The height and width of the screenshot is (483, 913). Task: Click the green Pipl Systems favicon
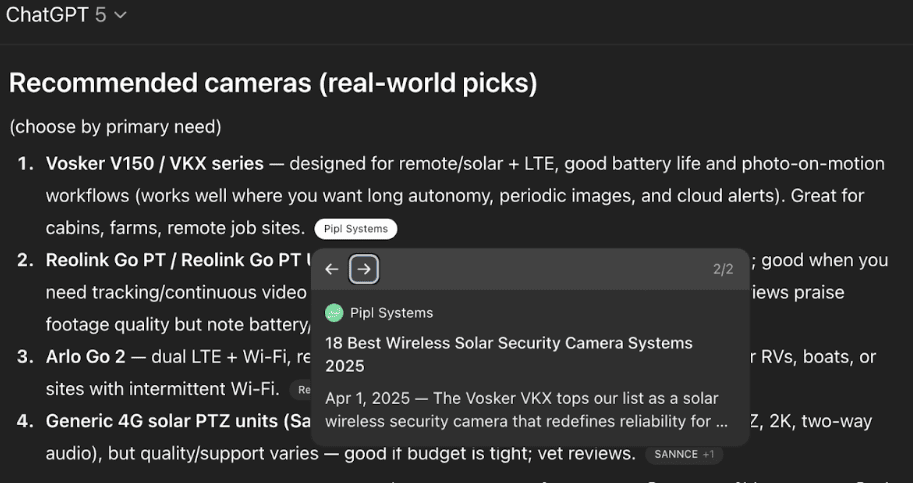pyautogui.click(x=334, y=313)
